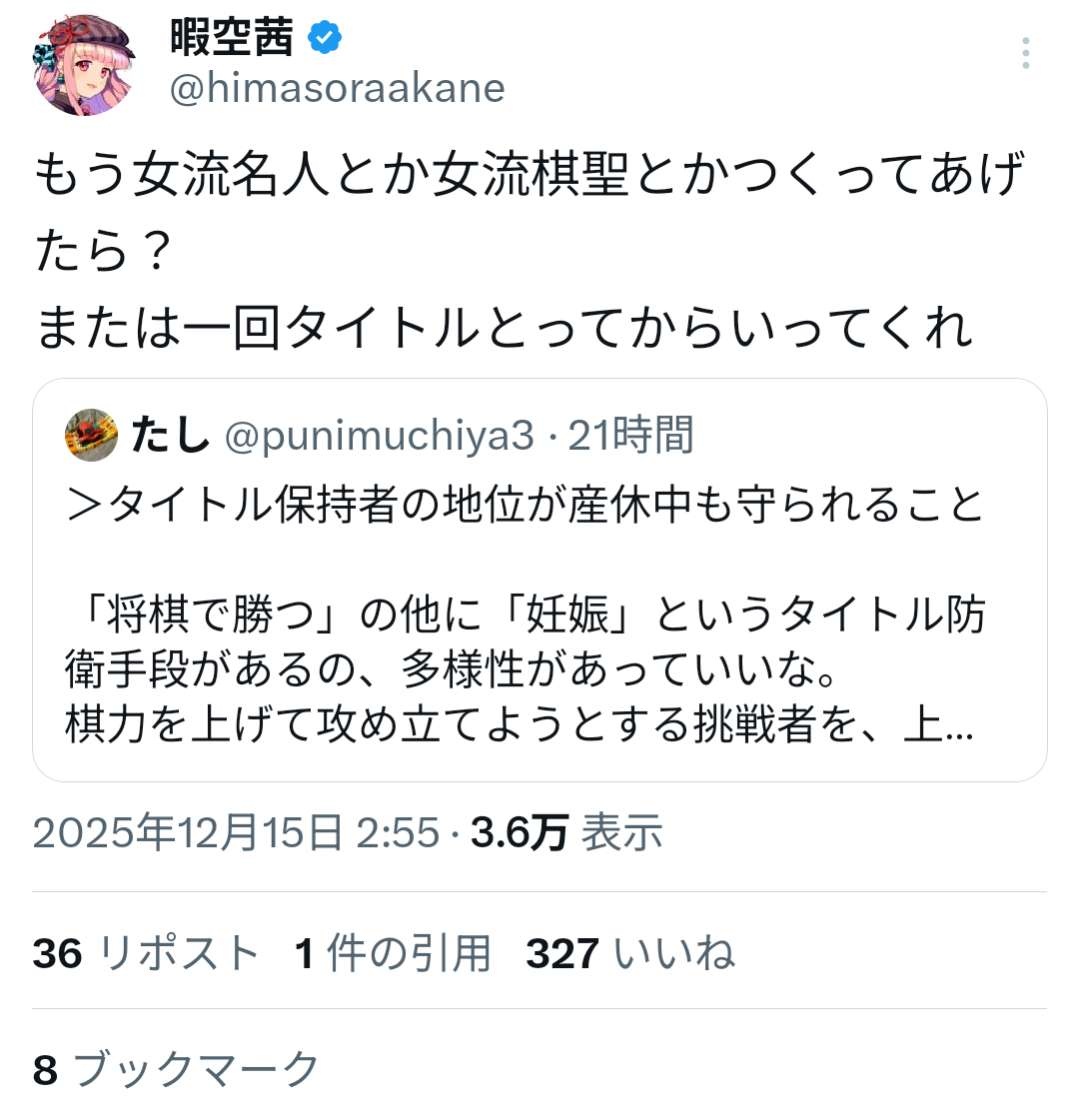
Task: Open 暇空茜's profile avatar
Action: (87, 65)
